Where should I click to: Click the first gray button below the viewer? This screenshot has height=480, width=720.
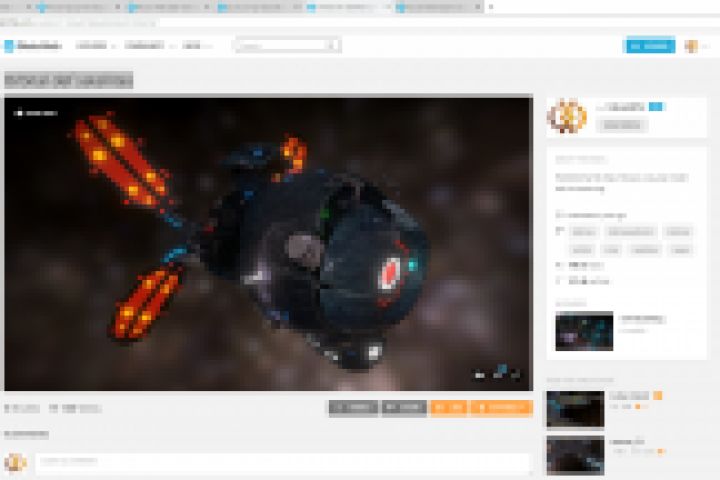coord(354,407)
